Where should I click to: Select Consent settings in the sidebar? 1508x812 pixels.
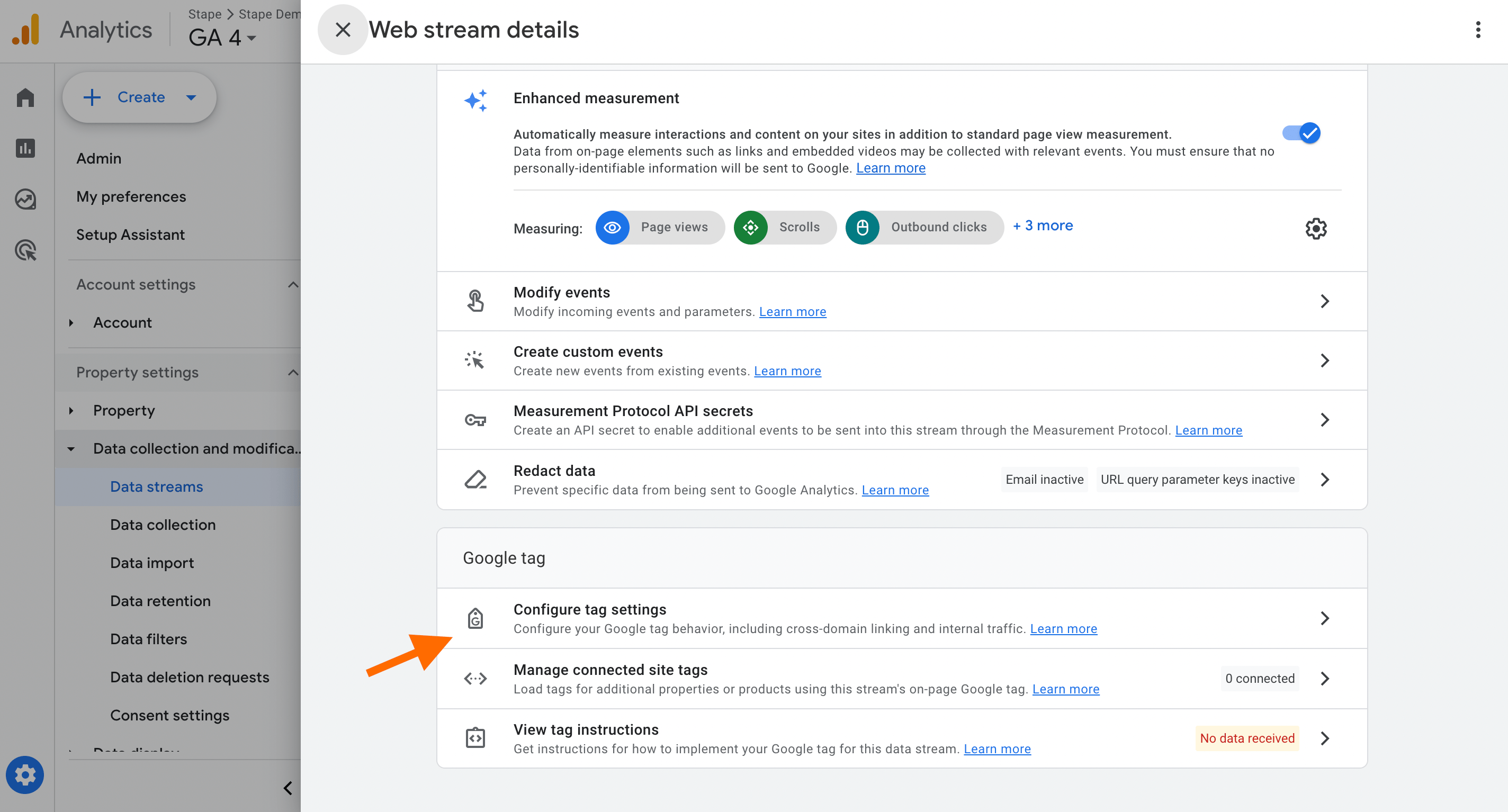[x=169, y=715]
